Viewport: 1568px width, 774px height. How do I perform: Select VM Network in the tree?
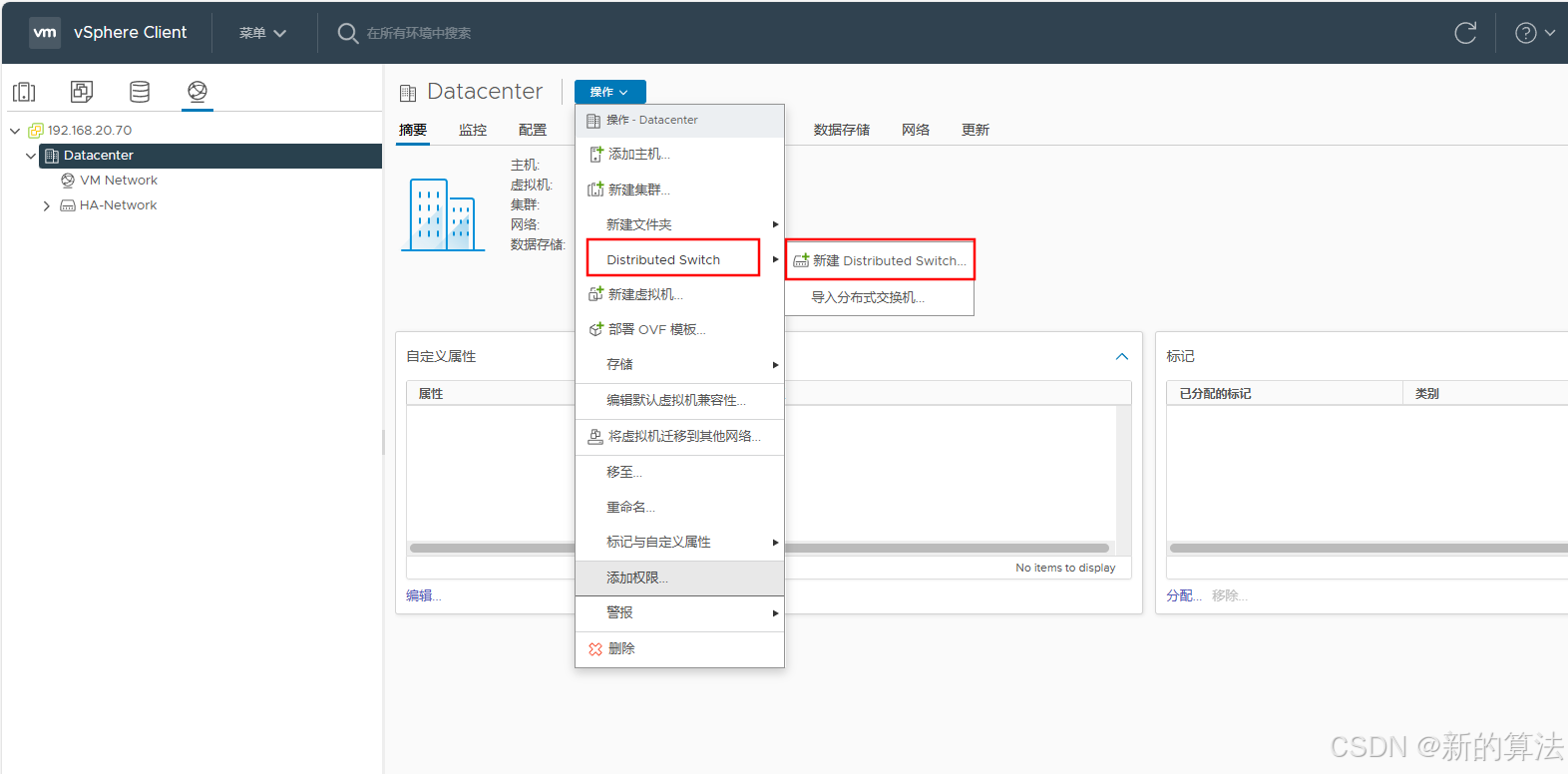click(119, 181)
